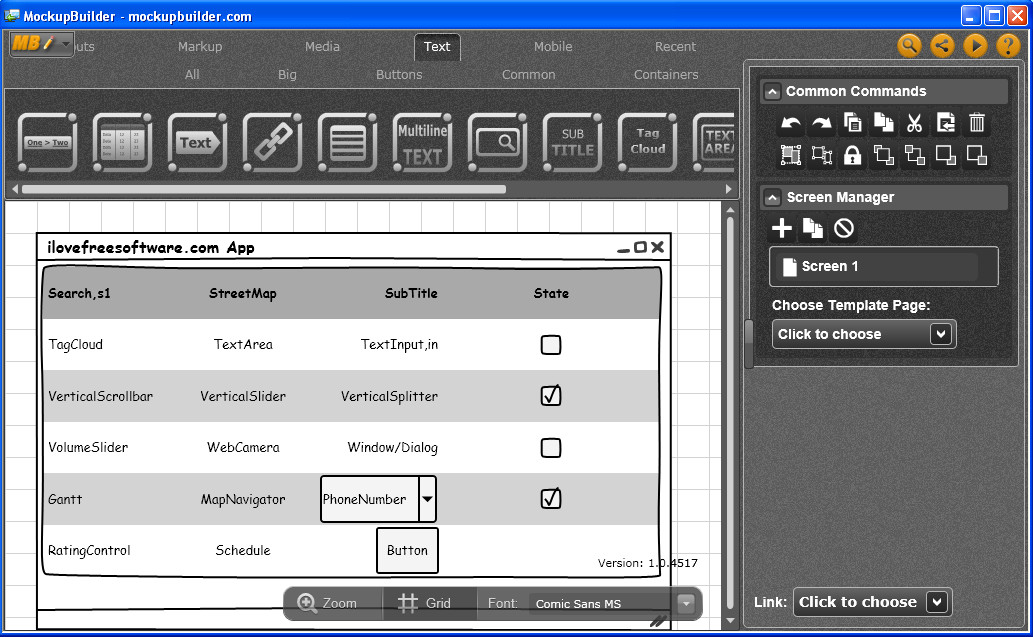Open the Choose Template Page dropdown
Viewport: 1033px width, 637px height.
[x=864, y=334]
